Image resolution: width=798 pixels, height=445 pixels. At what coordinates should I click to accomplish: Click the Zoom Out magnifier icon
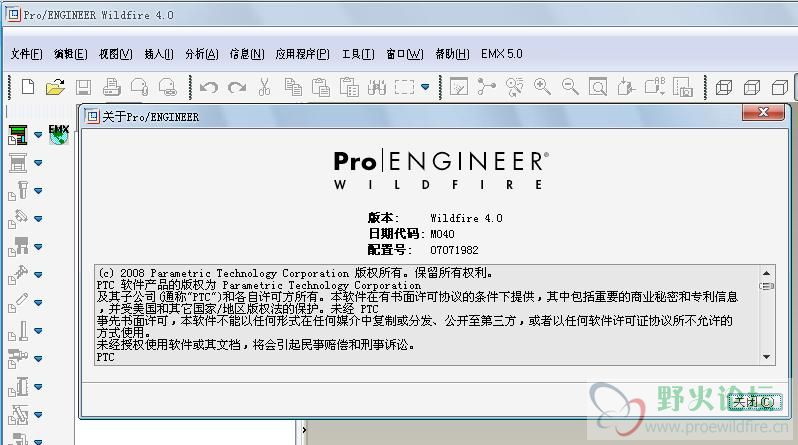(570, 87)
